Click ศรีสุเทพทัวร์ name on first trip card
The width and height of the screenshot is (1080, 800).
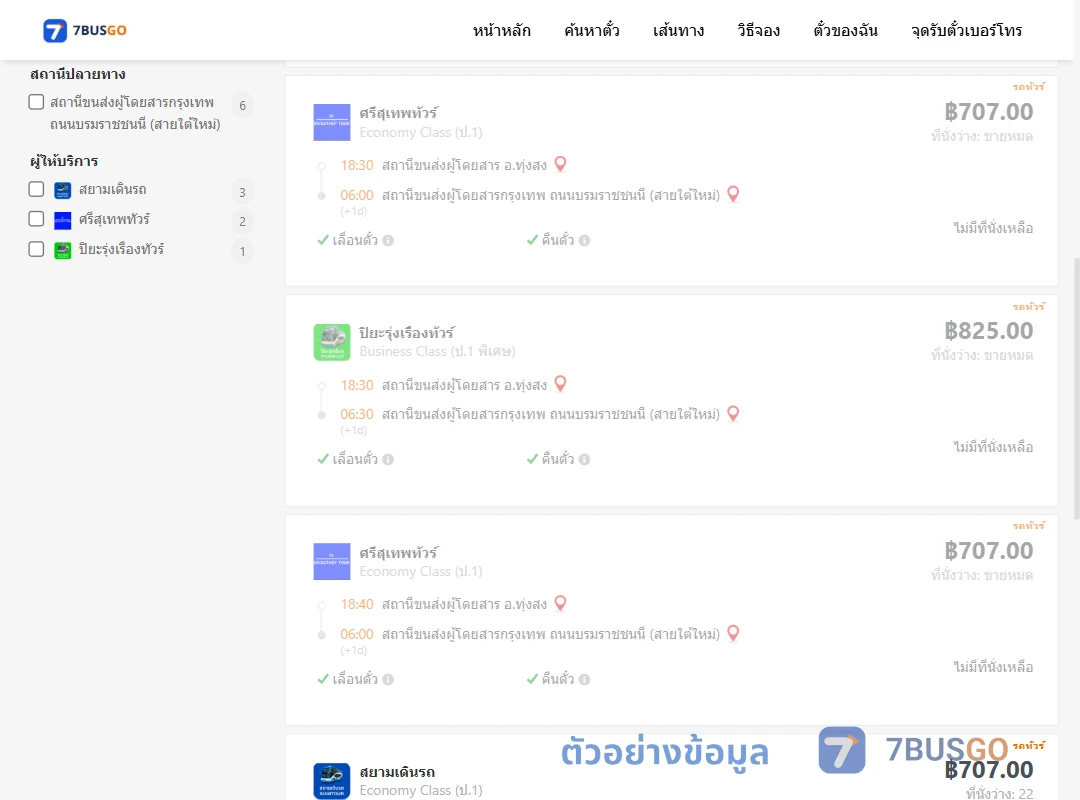point(398,112)
